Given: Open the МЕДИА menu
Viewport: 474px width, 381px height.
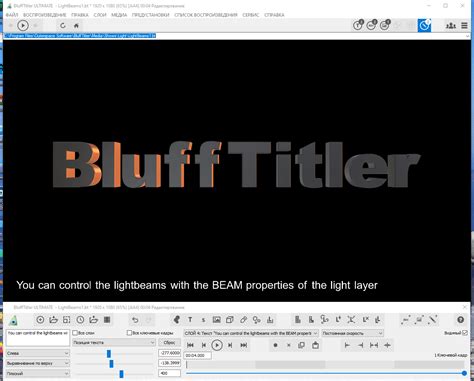Looking at the screenshot, I should (x=119, y=15).
